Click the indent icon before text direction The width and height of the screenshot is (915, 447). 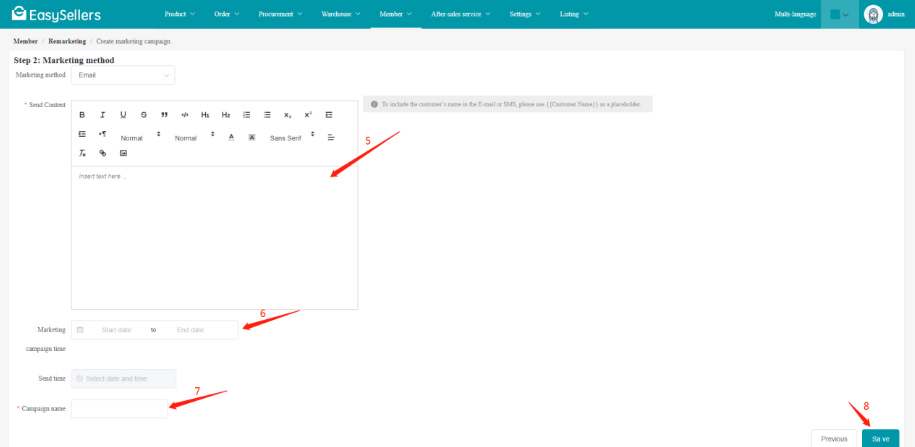tap(82, 134)
